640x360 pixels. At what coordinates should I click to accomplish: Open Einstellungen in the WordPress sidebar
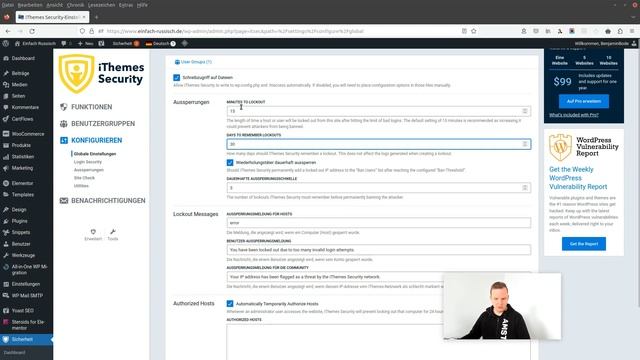coord(25,284)
